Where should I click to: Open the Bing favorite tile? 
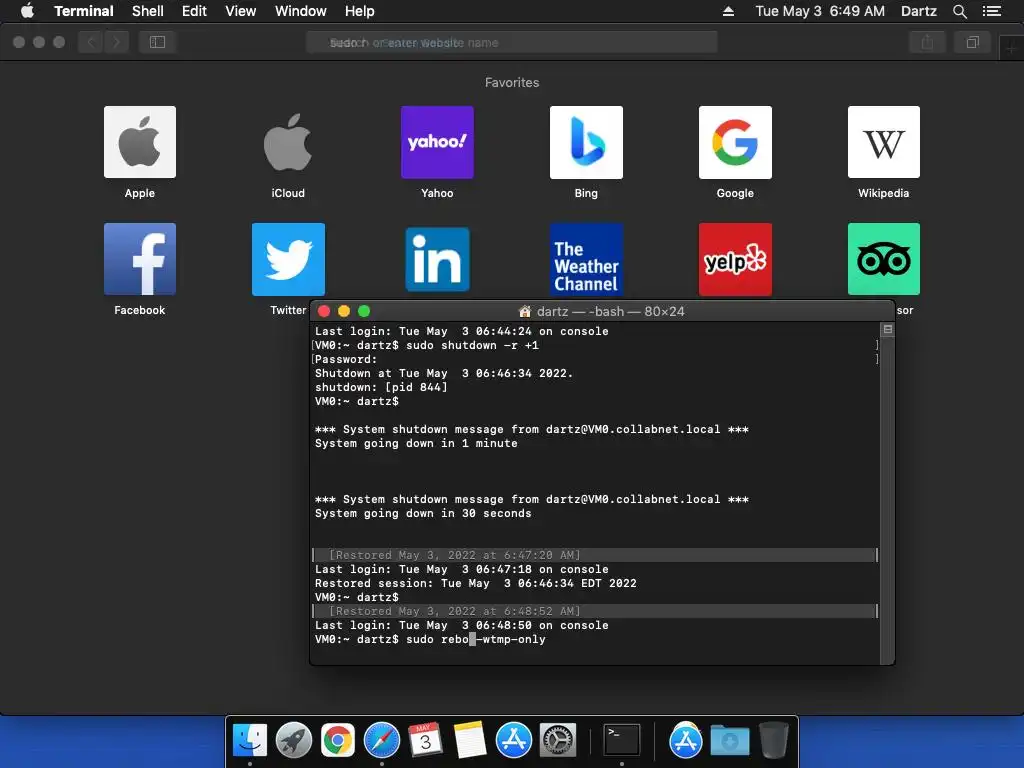click(586, 142)
